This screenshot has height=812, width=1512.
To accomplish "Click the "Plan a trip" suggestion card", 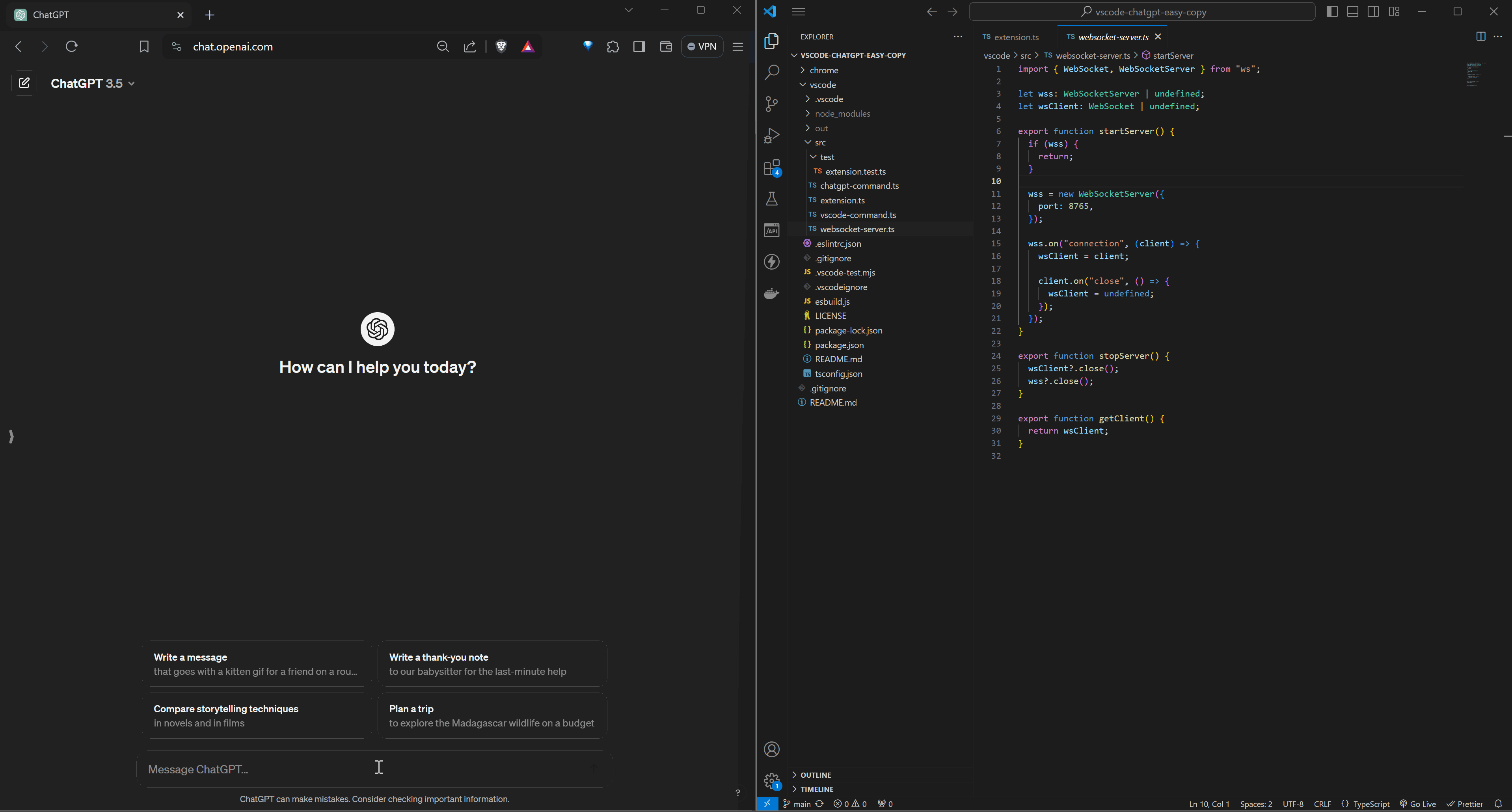I will [x=491, y=716].
